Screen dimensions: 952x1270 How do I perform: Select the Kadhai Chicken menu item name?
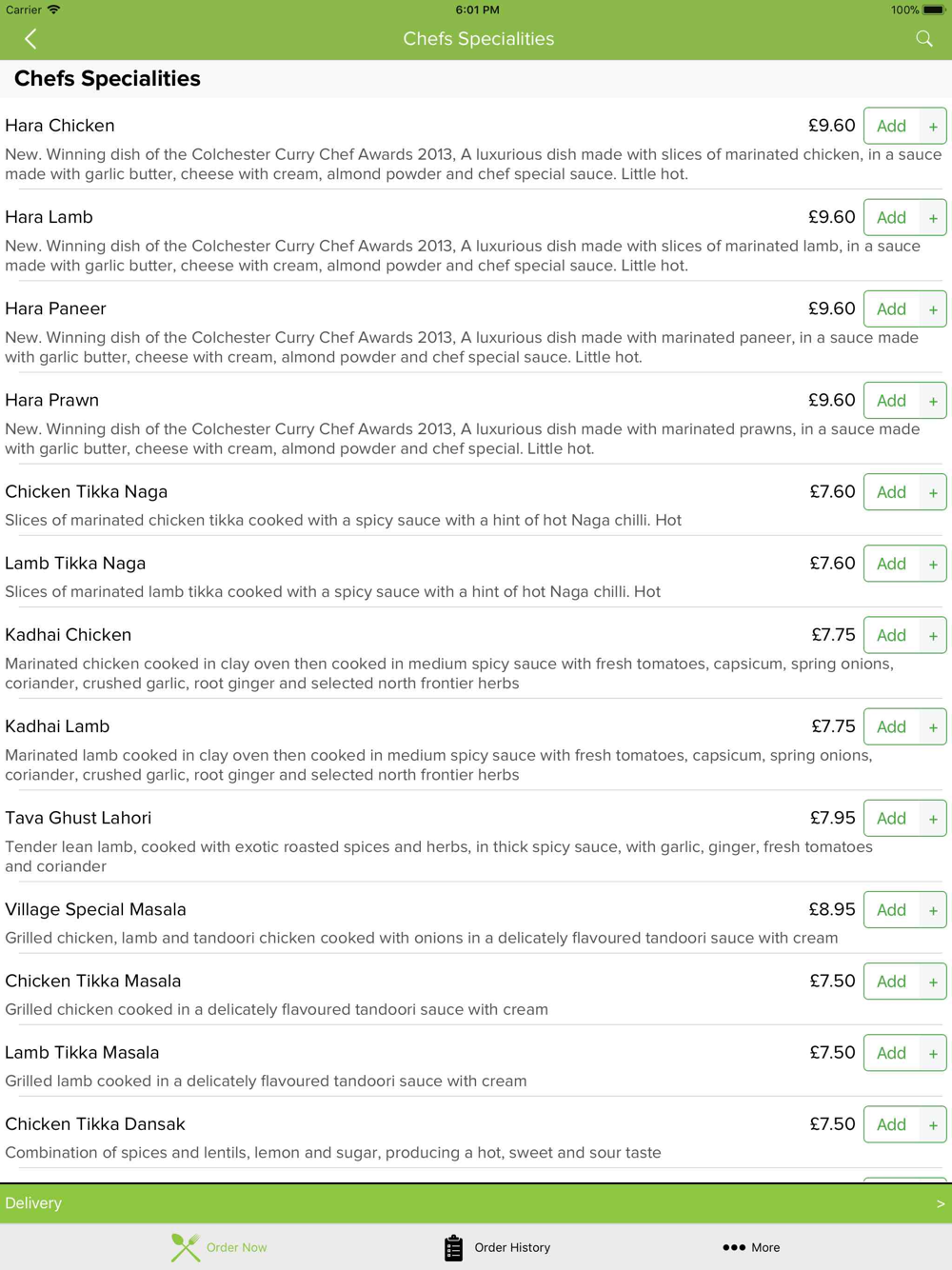69,635
